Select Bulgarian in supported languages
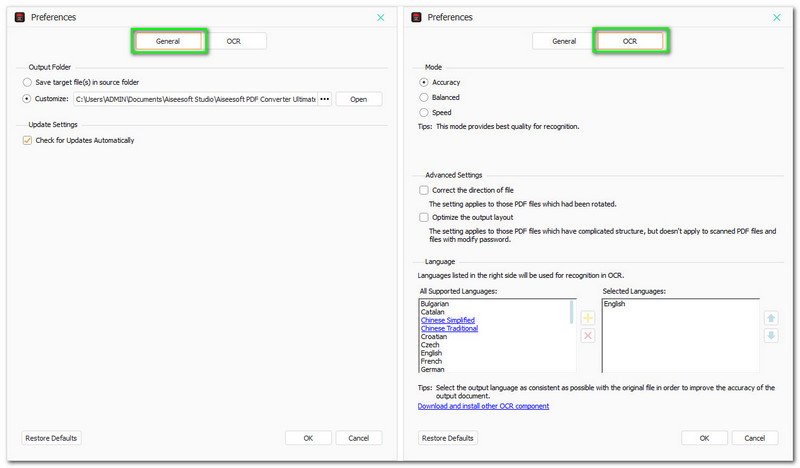This screenshot has height=468, width=800. pyautogui.click(x=435, y=304)
